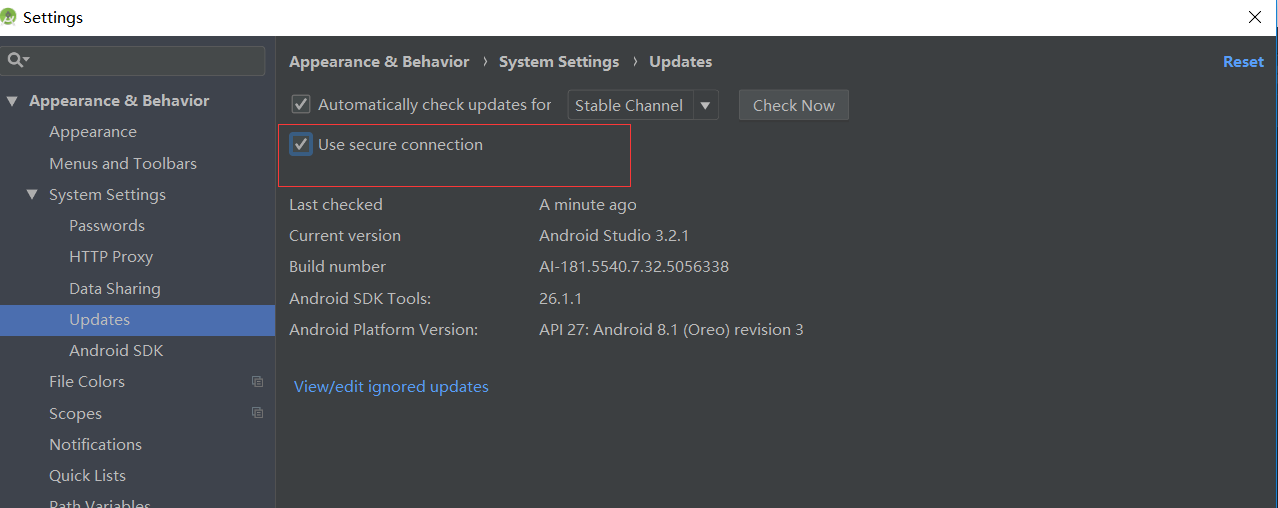Click the search magnifier icon in settings
Viewport: 1278px width, 508px height.
[17, 61]
